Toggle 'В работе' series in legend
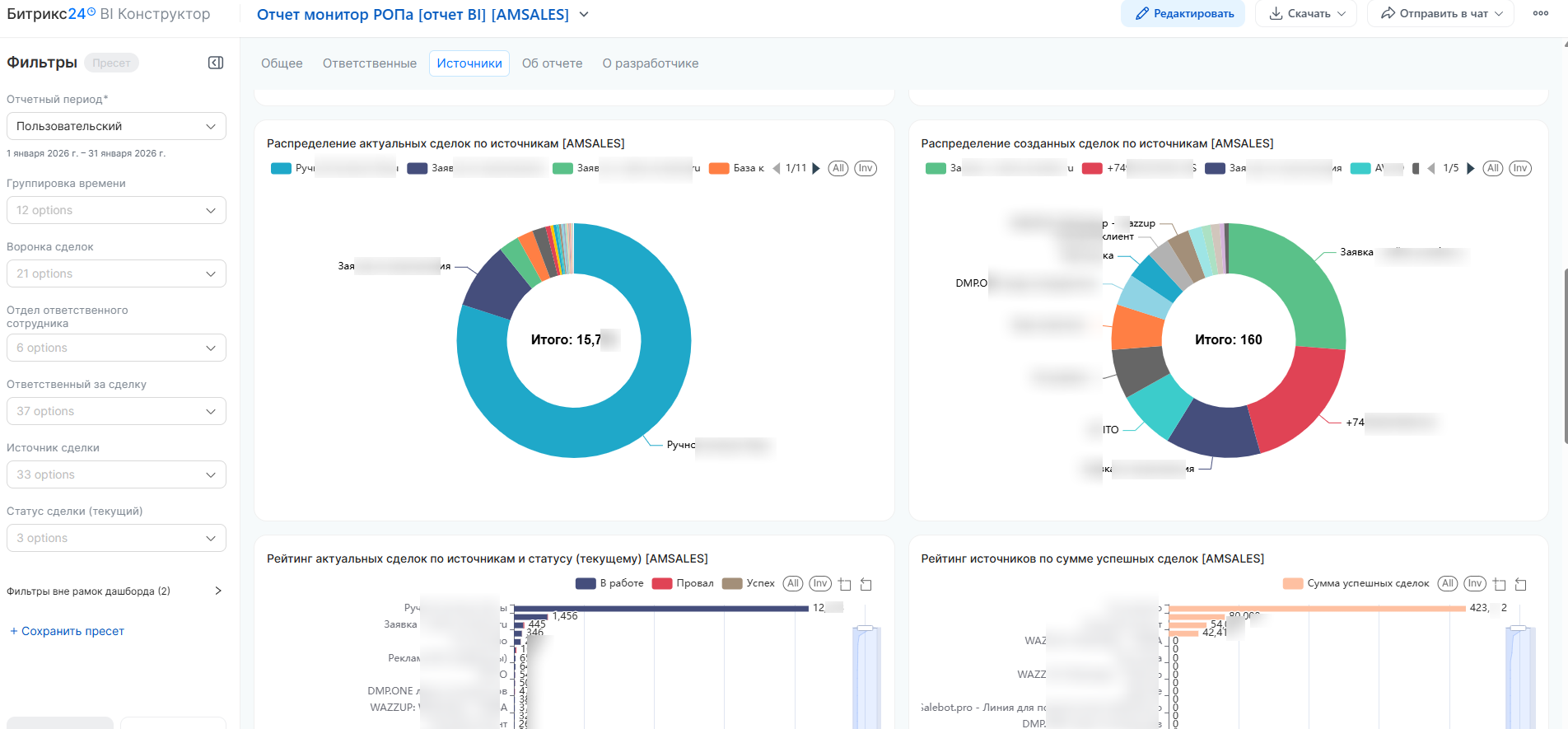The image size is (1568, 729). (x=610, y=583)
